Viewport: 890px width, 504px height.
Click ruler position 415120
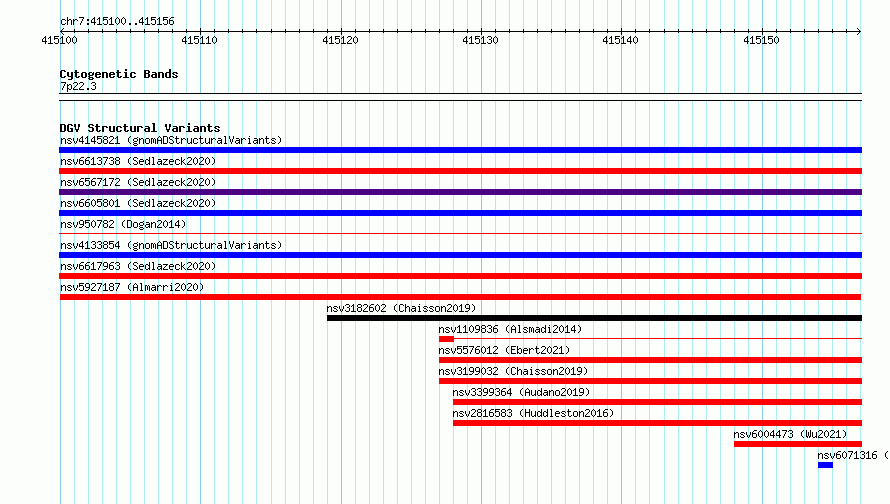coord(340,40)
